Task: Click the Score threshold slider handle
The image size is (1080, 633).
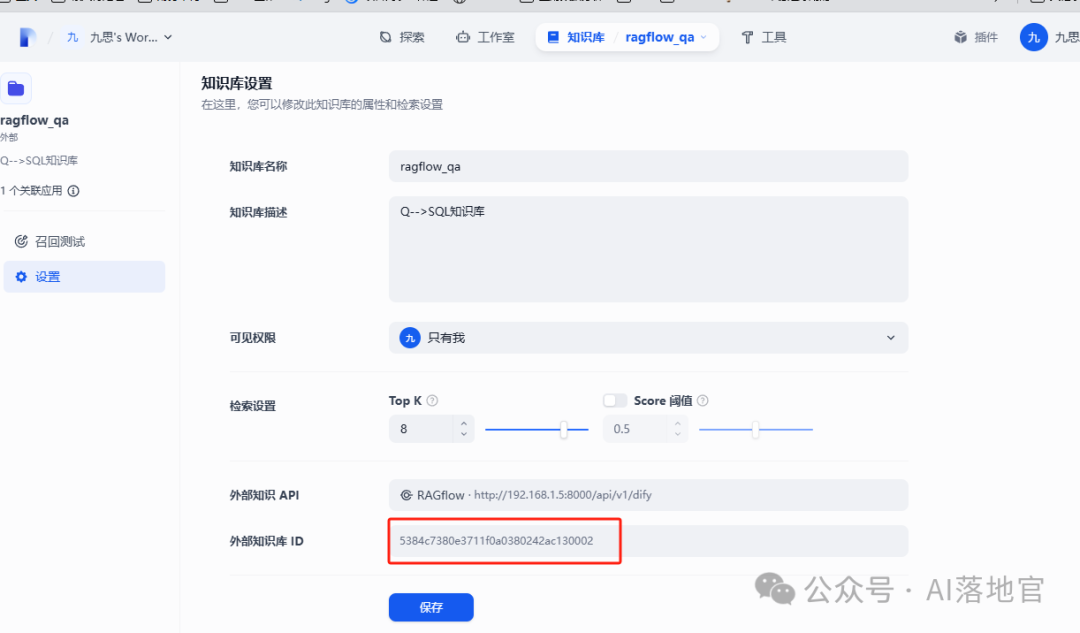Action: pos(756,430)
